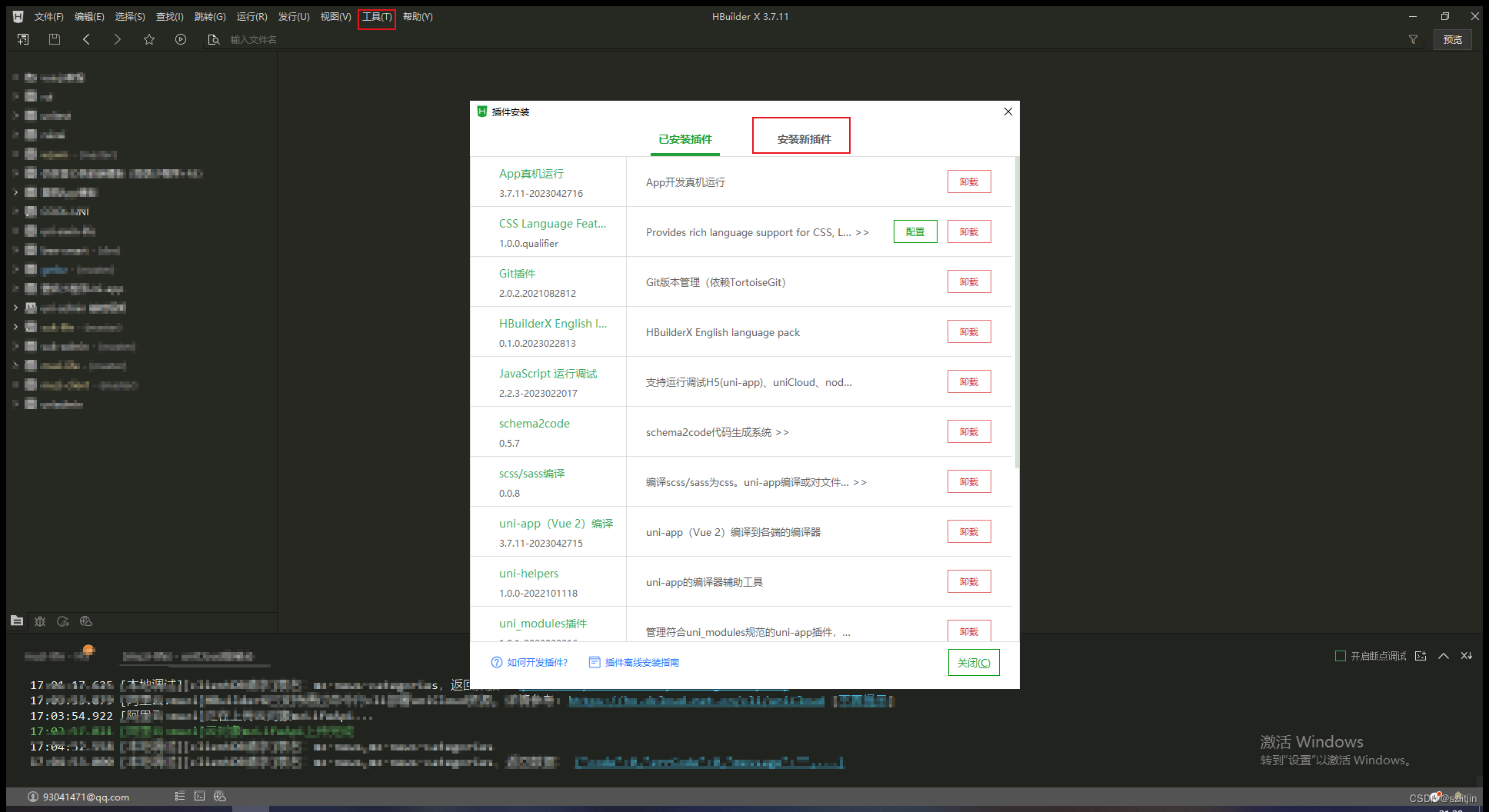Click the HBuilder logo in title bar
The height and width of the screenshot is (812, 1489).
pos(18,16)
